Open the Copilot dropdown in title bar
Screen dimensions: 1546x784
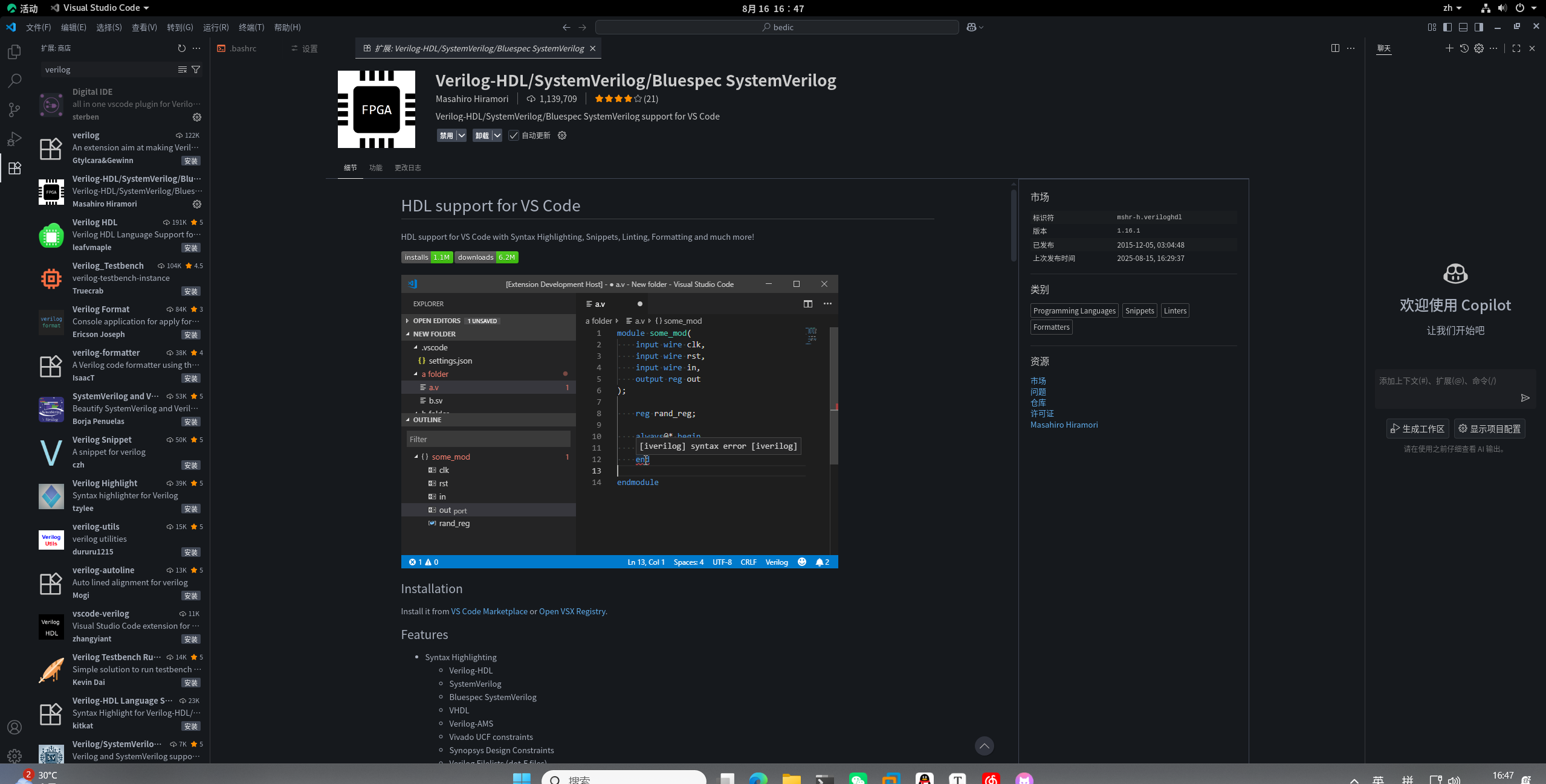click(981, 27)
